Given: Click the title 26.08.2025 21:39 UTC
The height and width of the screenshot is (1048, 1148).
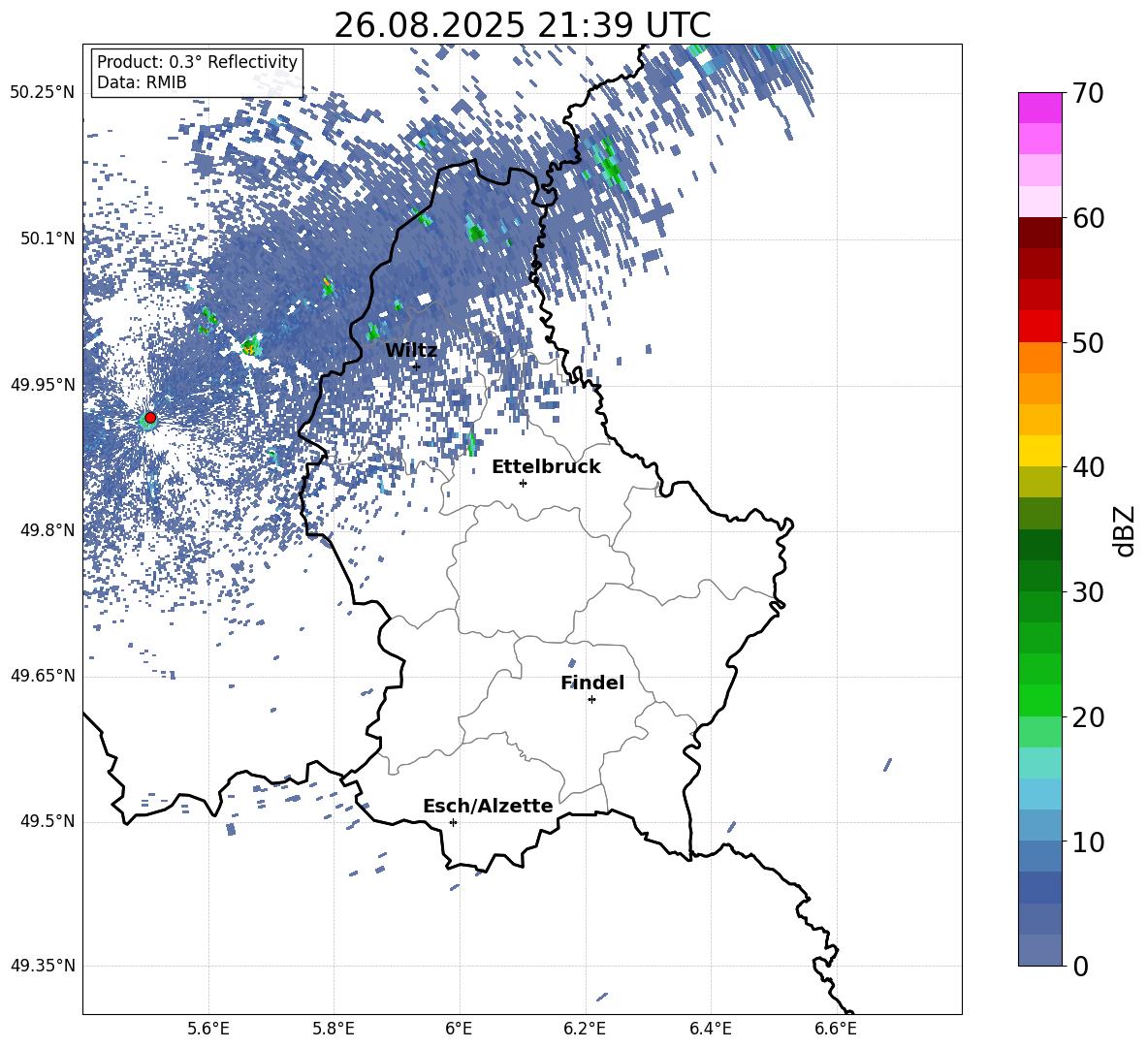Looking at the screenshot, I should click(x=523, y=25).
